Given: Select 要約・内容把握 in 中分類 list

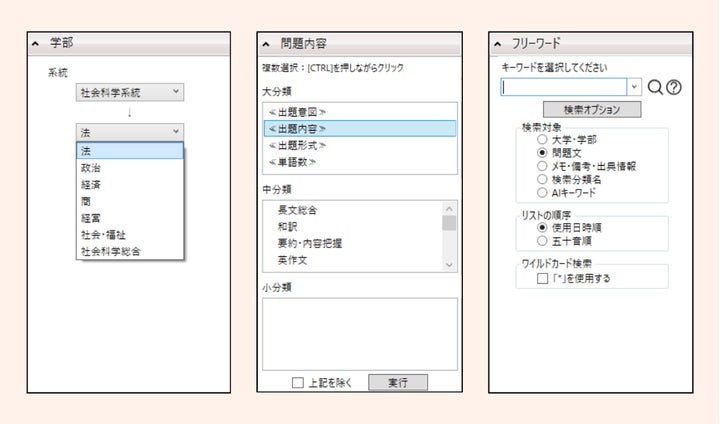Looking at the screenshot, I should click(353, 243).
